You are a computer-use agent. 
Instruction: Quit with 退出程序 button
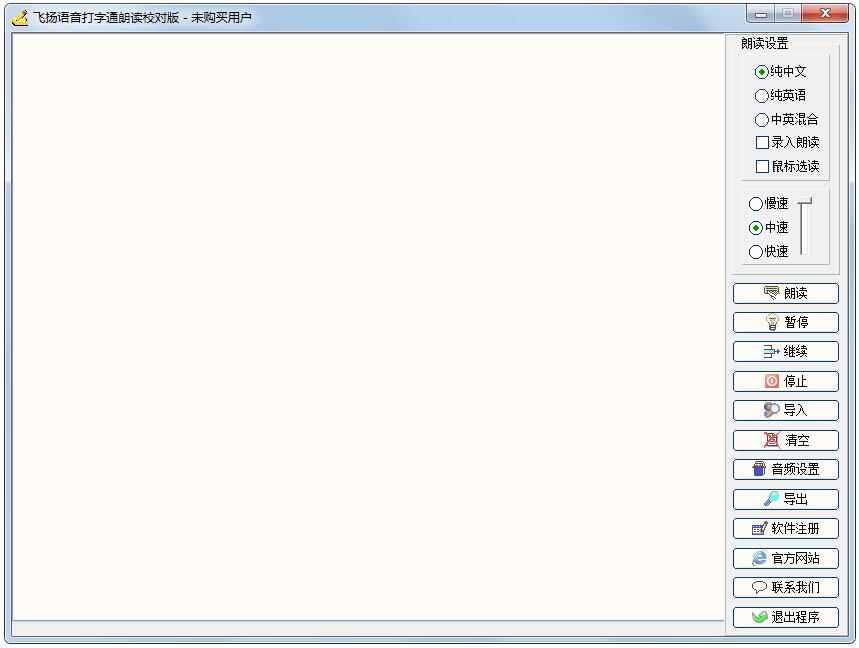pyautogui.click(x=786, y=617)
